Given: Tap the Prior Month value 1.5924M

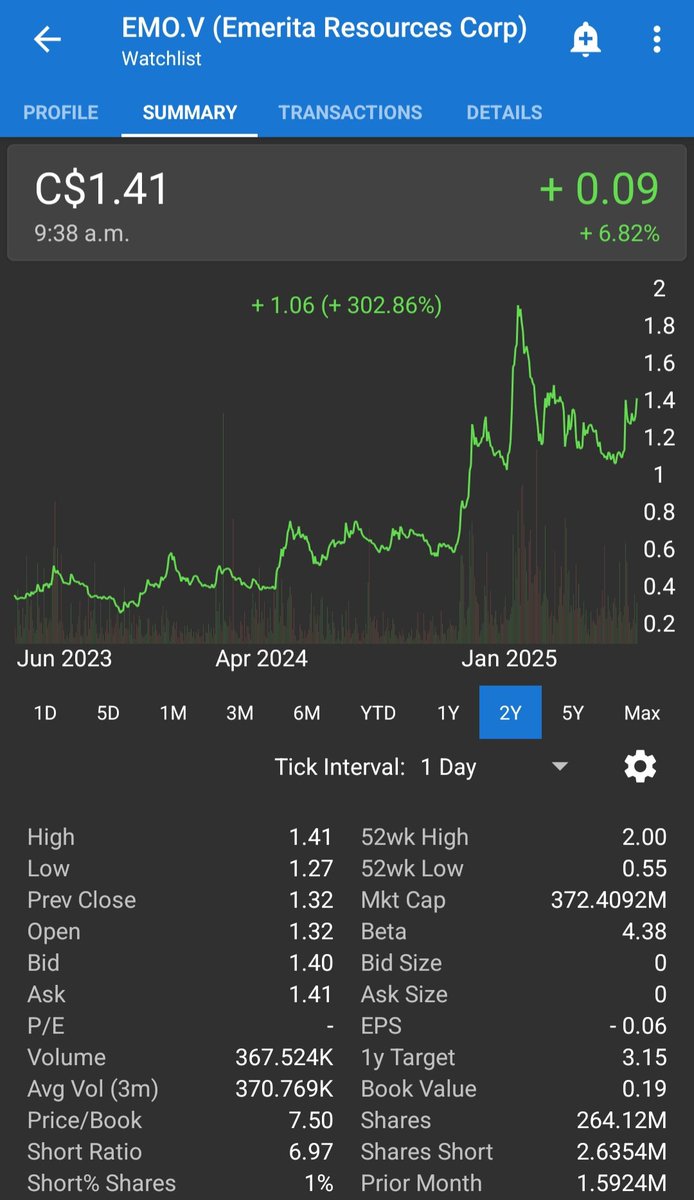Looking at the screenshot, I should point(620,1183).
